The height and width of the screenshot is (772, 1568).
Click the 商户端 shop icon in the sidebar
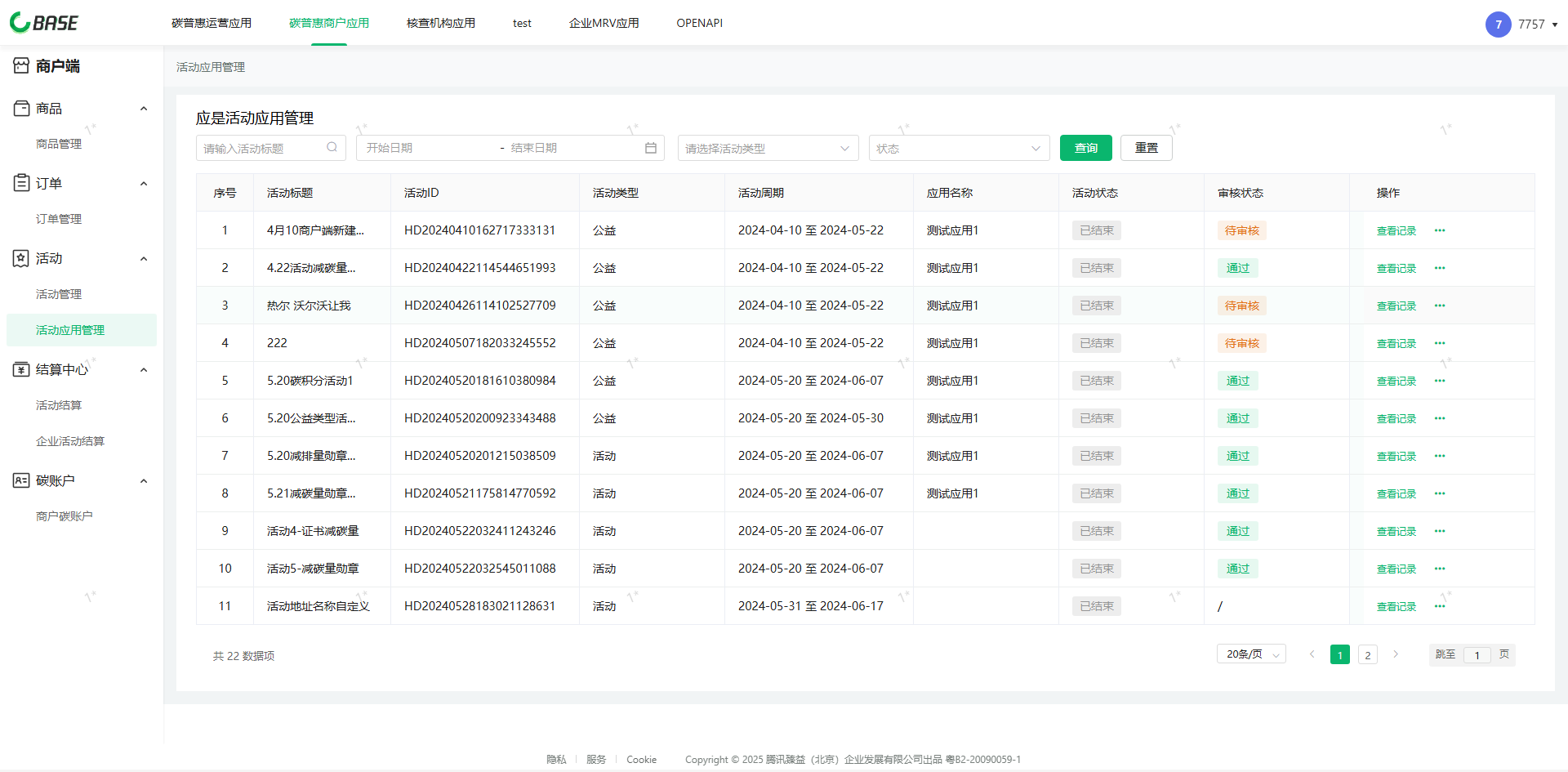[x=21, y=66]
